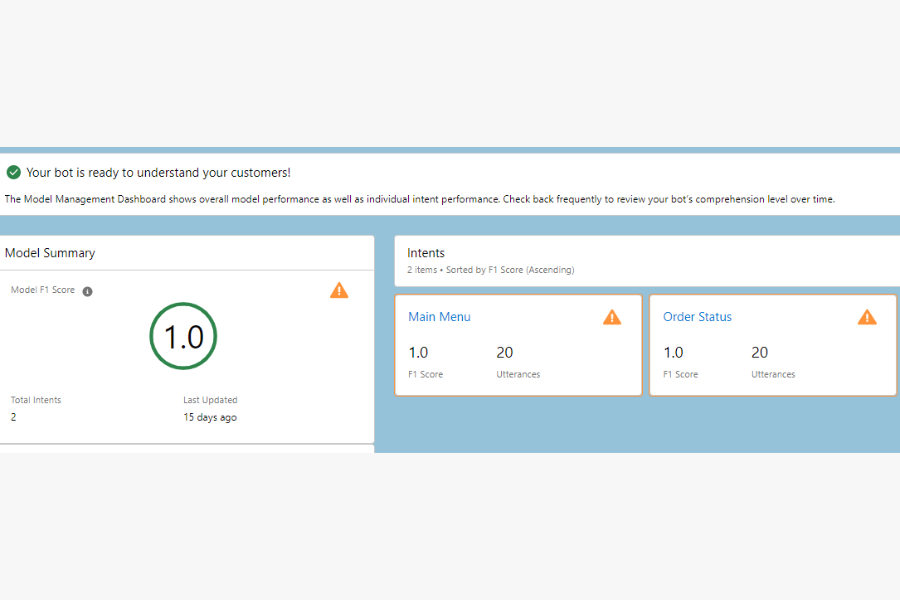Click the Total Intents value
This screenshot has width=900, height=600.
(x=13, y=417)
